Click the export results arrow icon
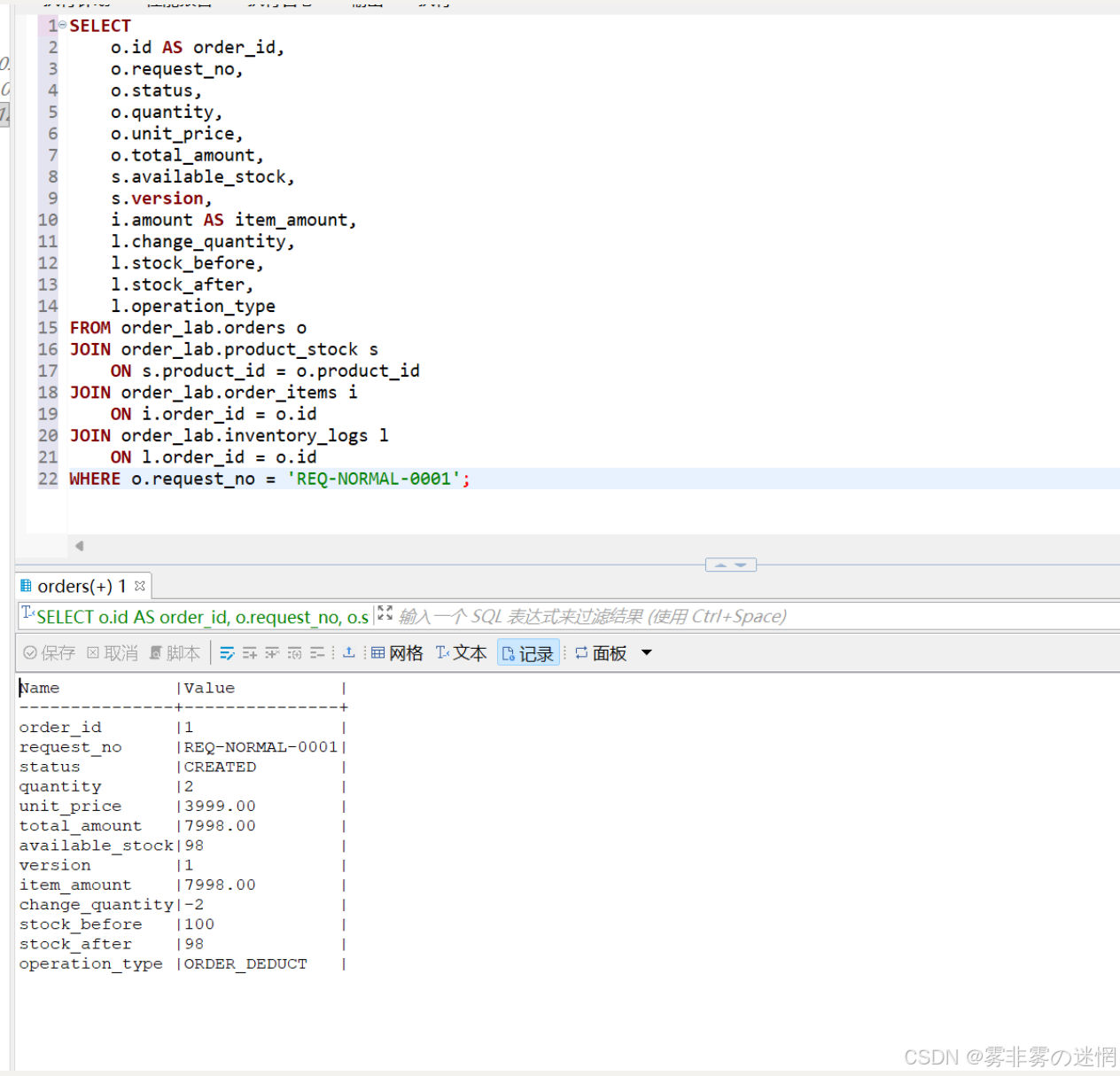This screenshot has height=1076, width=1120. [349, 652]
